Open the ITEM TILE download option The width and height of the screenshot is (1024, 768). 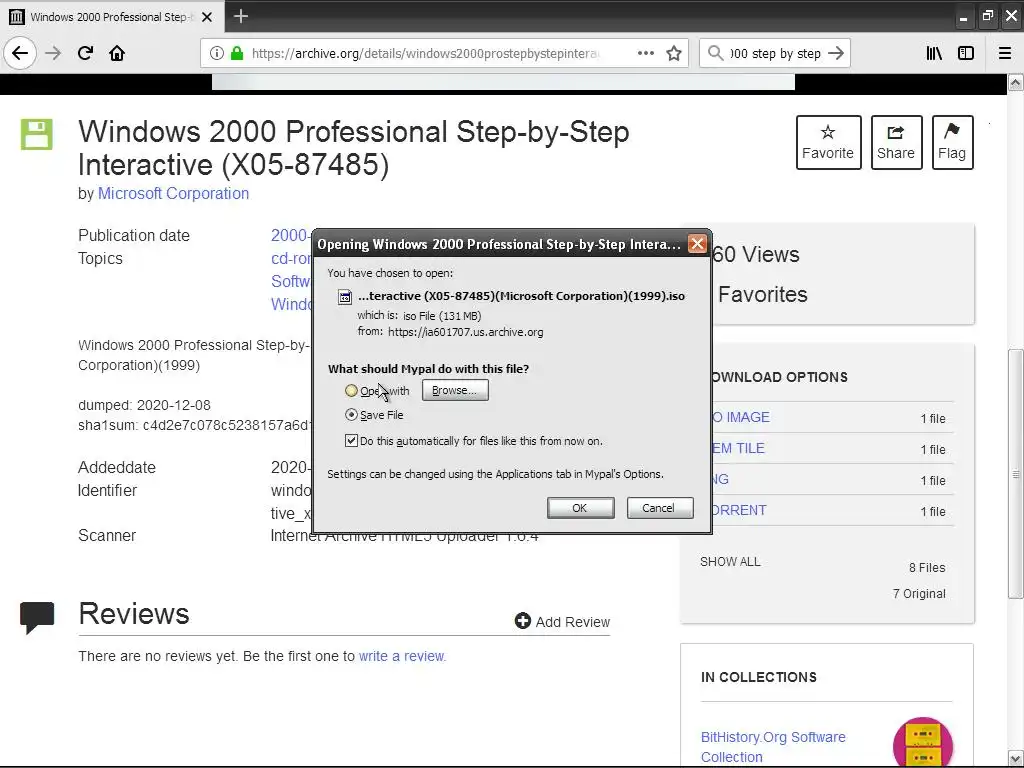[x=738, y=449]
